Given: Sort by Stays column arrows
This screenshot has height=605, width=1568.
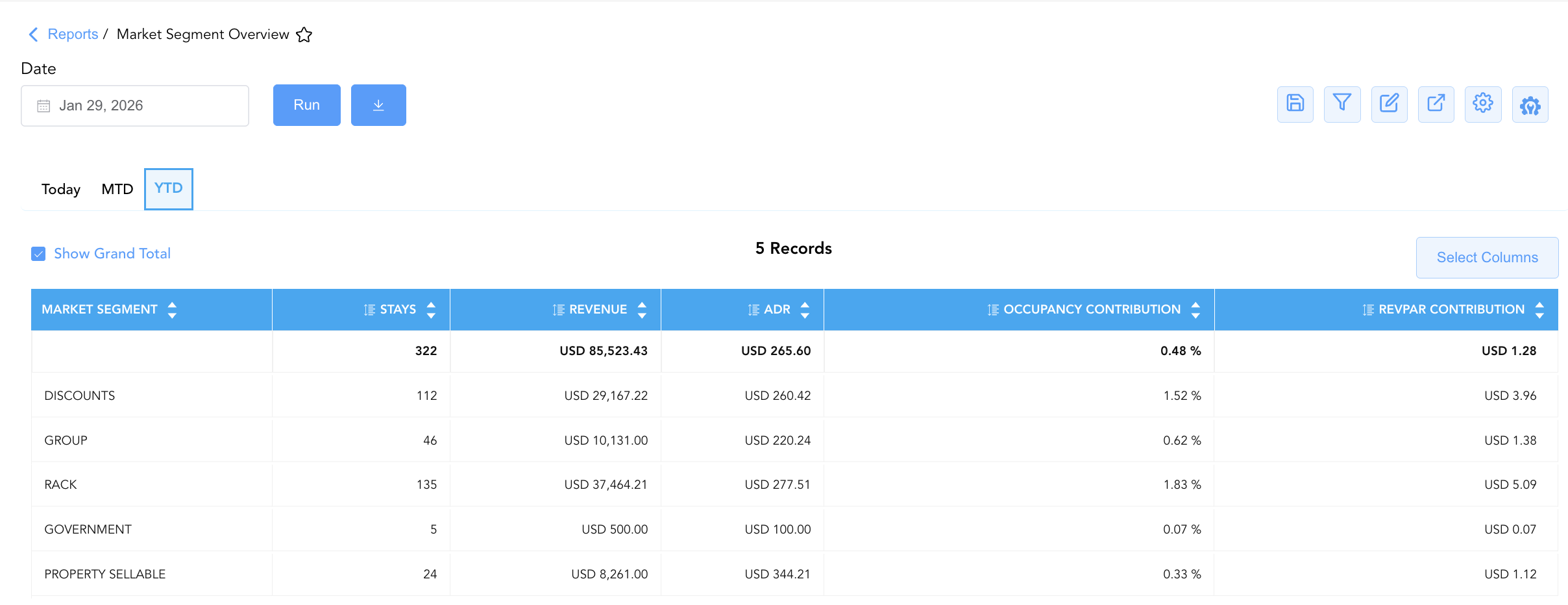Looking at the screenshot, I should tap(431, 310).
